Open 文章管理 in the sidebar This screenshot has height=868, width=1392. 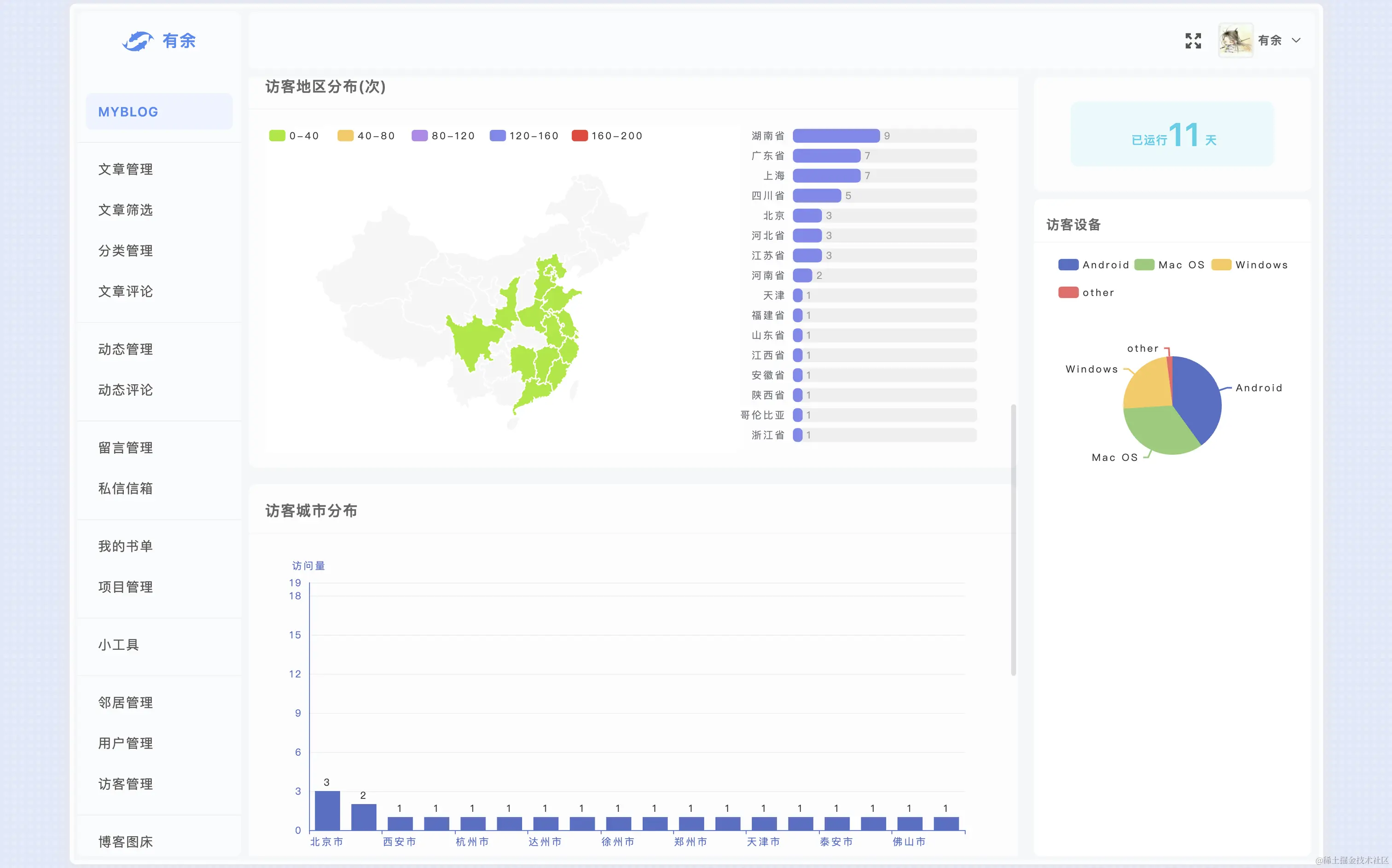(x=126, y=169)
